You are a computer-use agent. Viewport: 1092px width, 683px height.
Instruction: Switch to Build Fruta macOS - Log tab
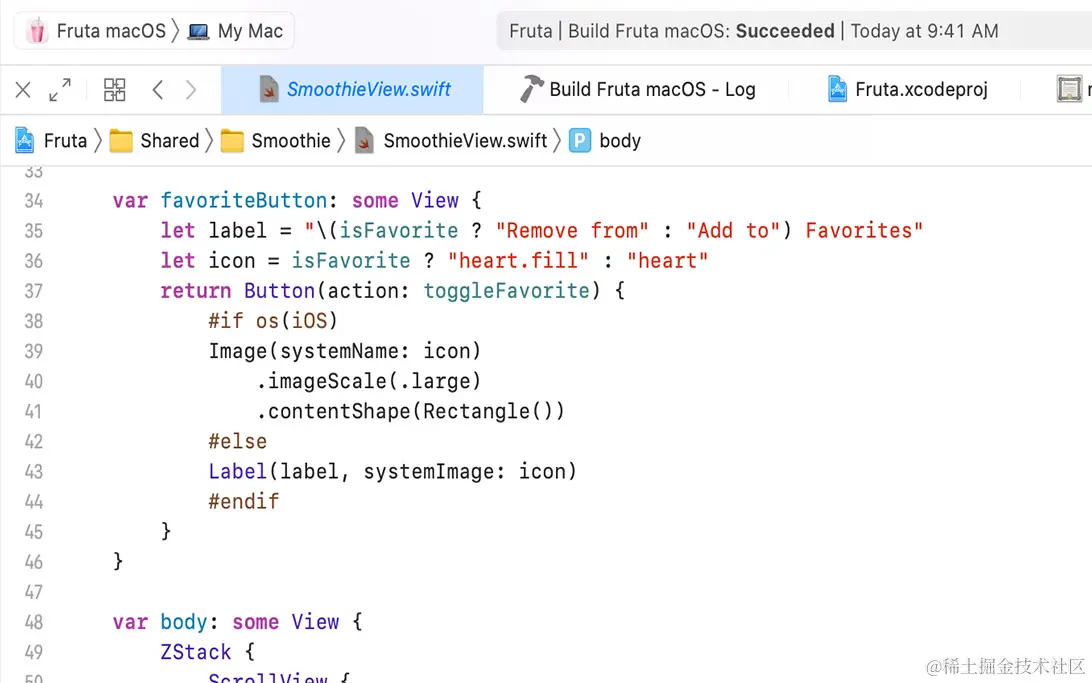click(637, 90)
